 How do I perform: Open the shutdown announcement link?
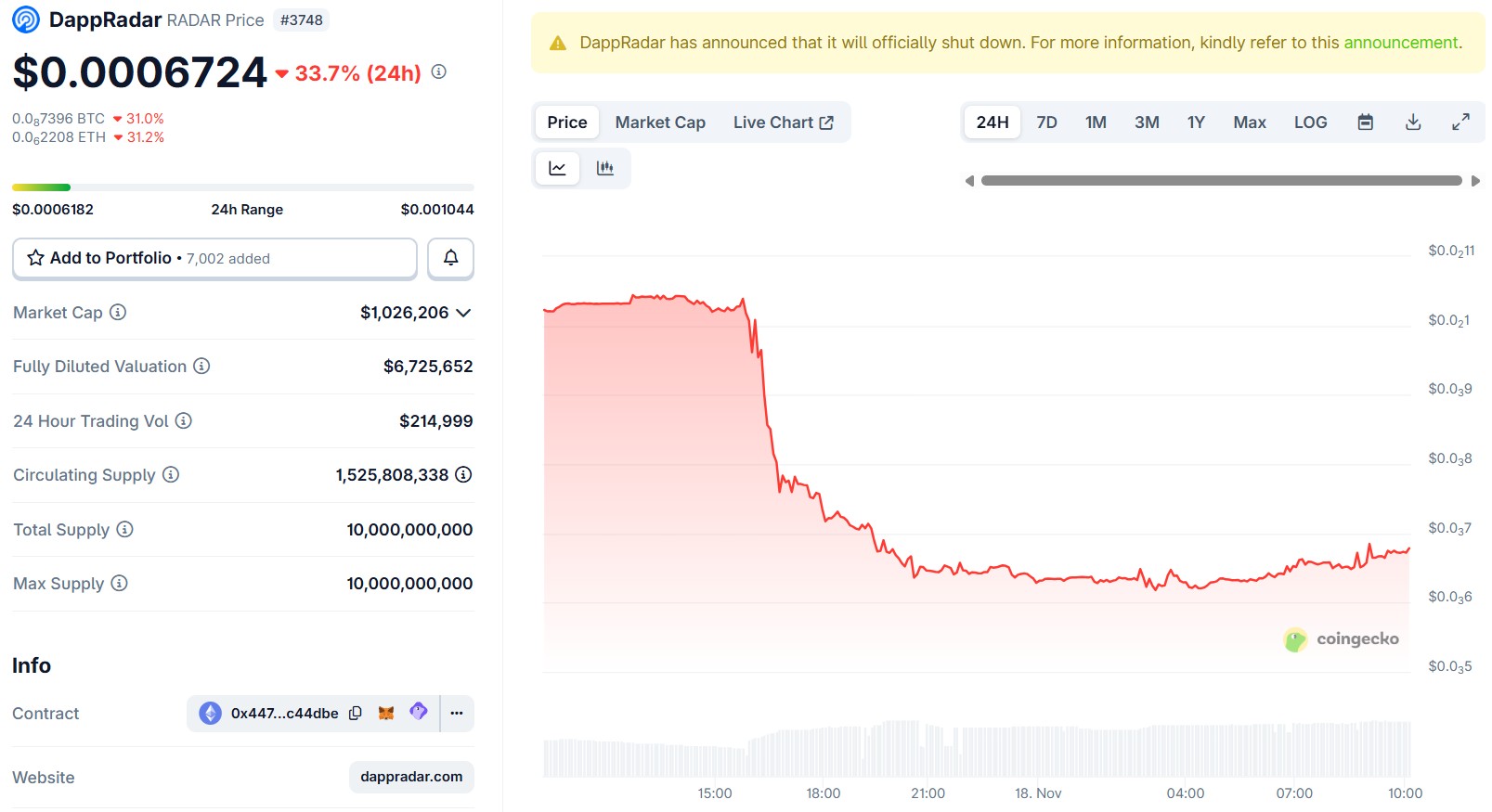point(1401,43)
